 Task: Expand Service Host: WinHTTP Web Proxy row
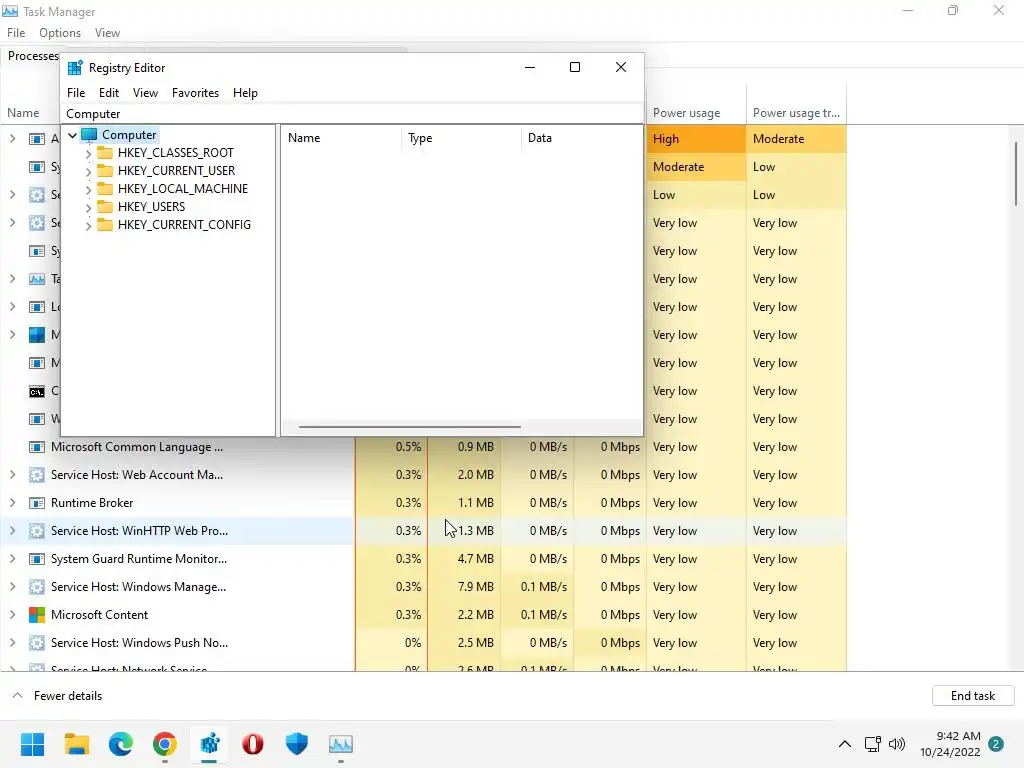12,531
